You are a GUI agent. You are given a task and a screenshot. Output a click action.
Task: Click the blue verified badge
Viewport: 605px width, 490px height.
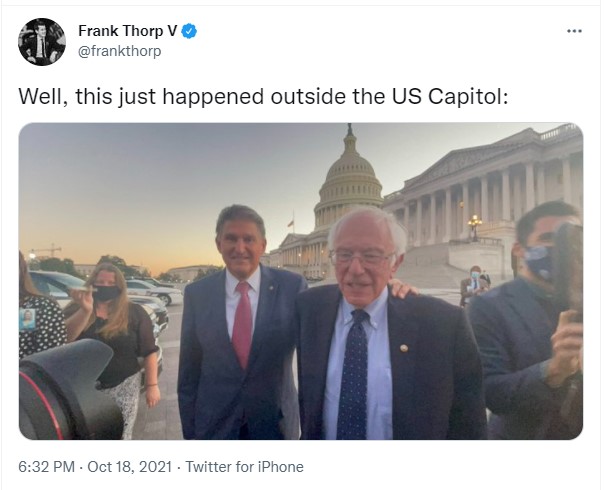click(189, 31)
